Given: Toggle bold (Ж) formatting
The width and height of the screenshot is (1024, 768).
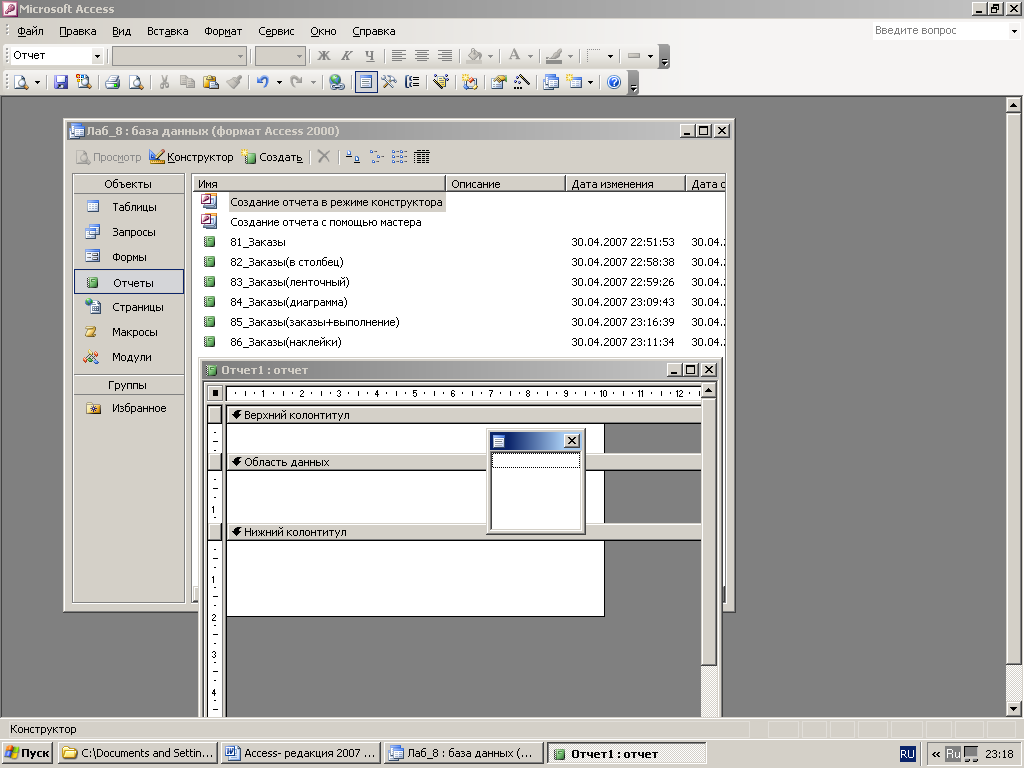Looking at the screenshot, I should pos(323,56).
